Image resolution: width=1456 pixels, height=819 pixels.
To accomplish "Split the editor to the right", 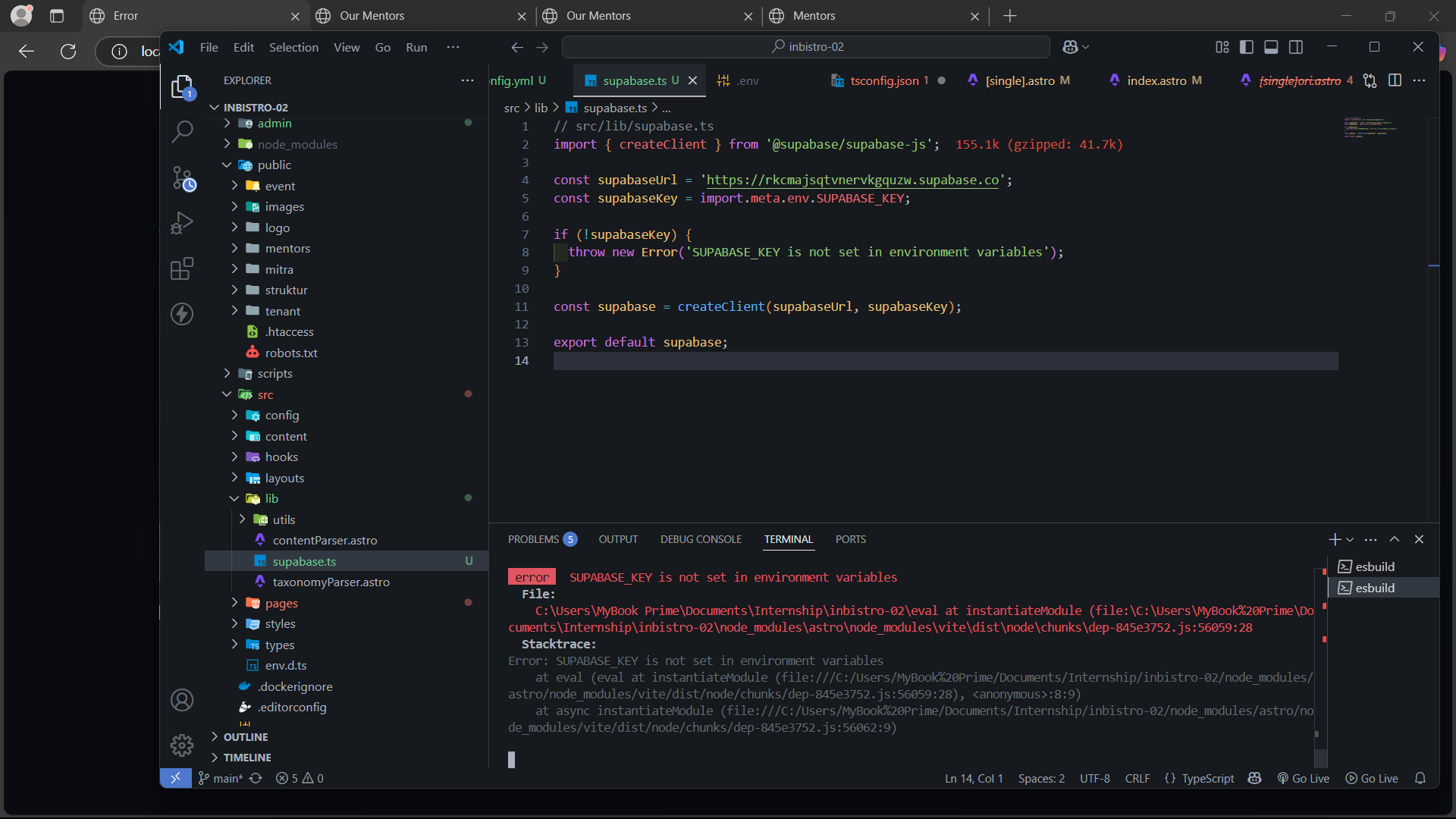I will tap(1394, 80).
